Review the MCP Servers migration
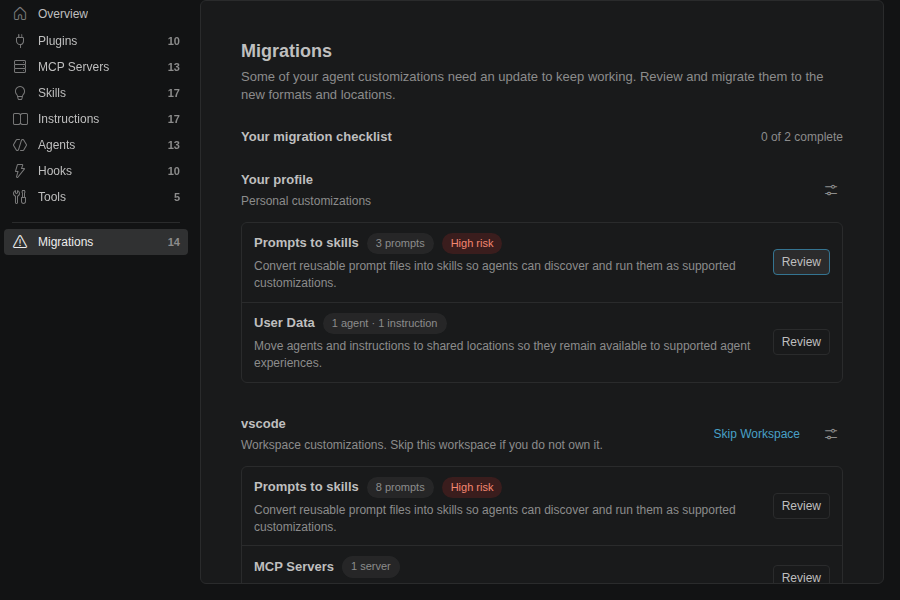Image resolution: width=900 pixels, height=600 pixels. (x=801, y=575)
